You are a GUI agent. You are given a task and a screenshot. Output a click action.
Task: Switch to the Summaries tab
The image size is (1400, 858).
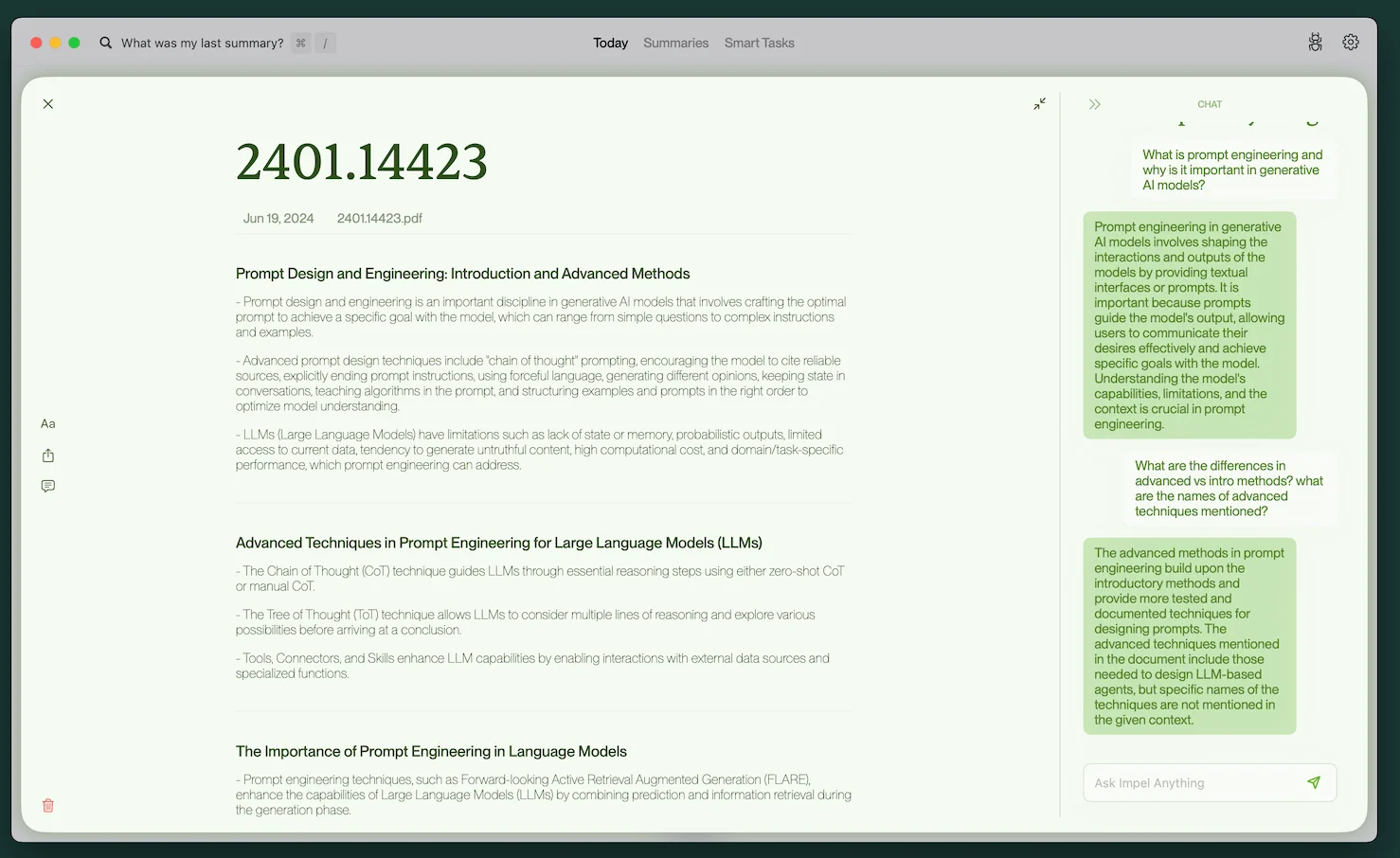click(x=675, y=43)
